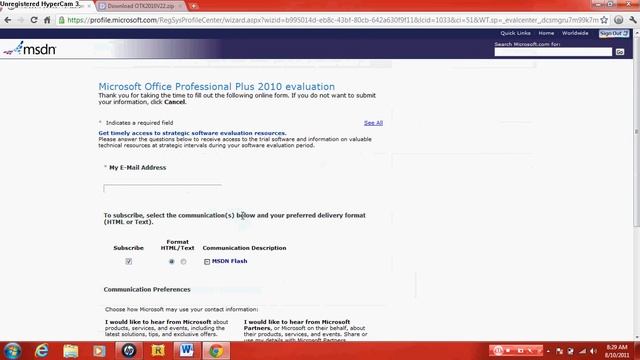
Task: Bookmark this page with the star icon
Action: (604, 20)
